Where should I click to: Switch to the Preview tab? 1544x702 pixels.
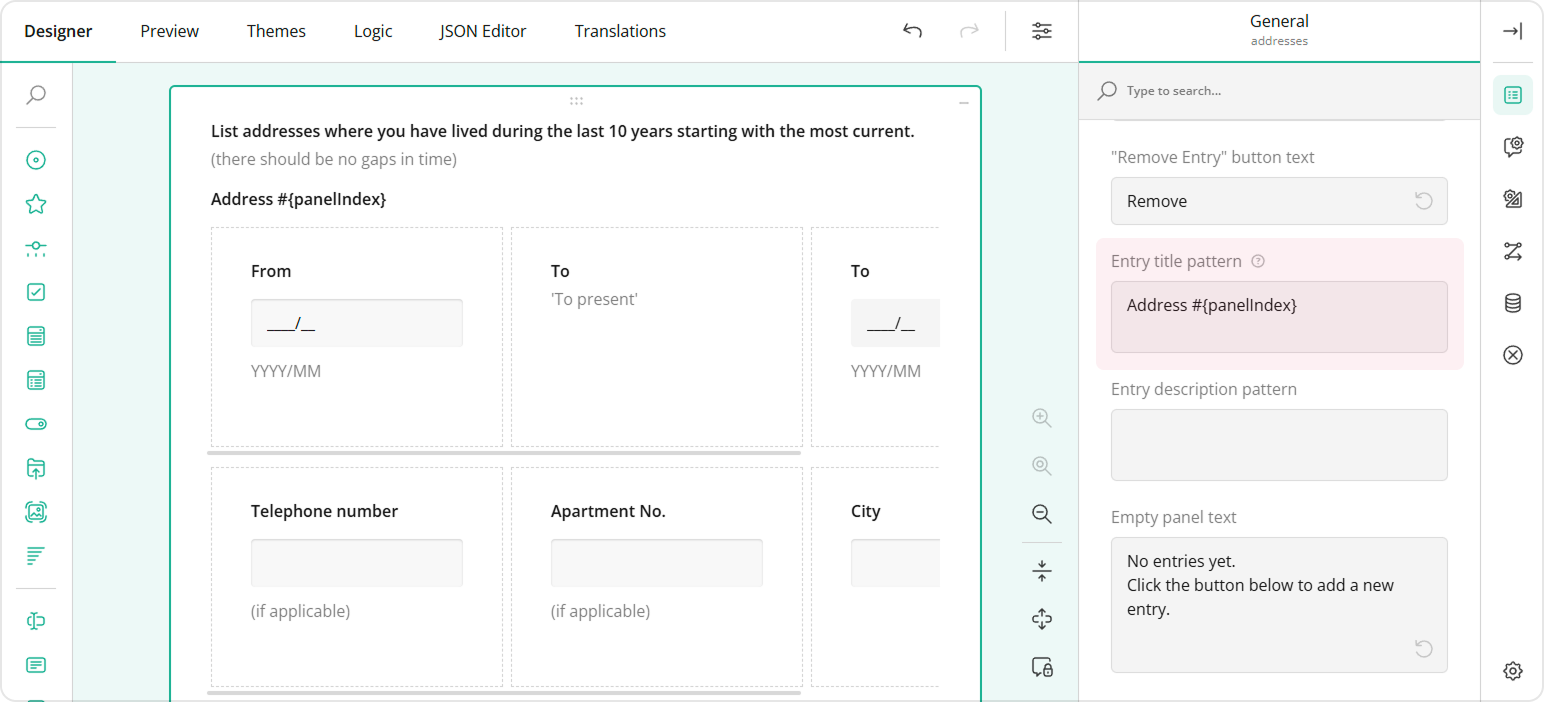click(x=168, y=31)
